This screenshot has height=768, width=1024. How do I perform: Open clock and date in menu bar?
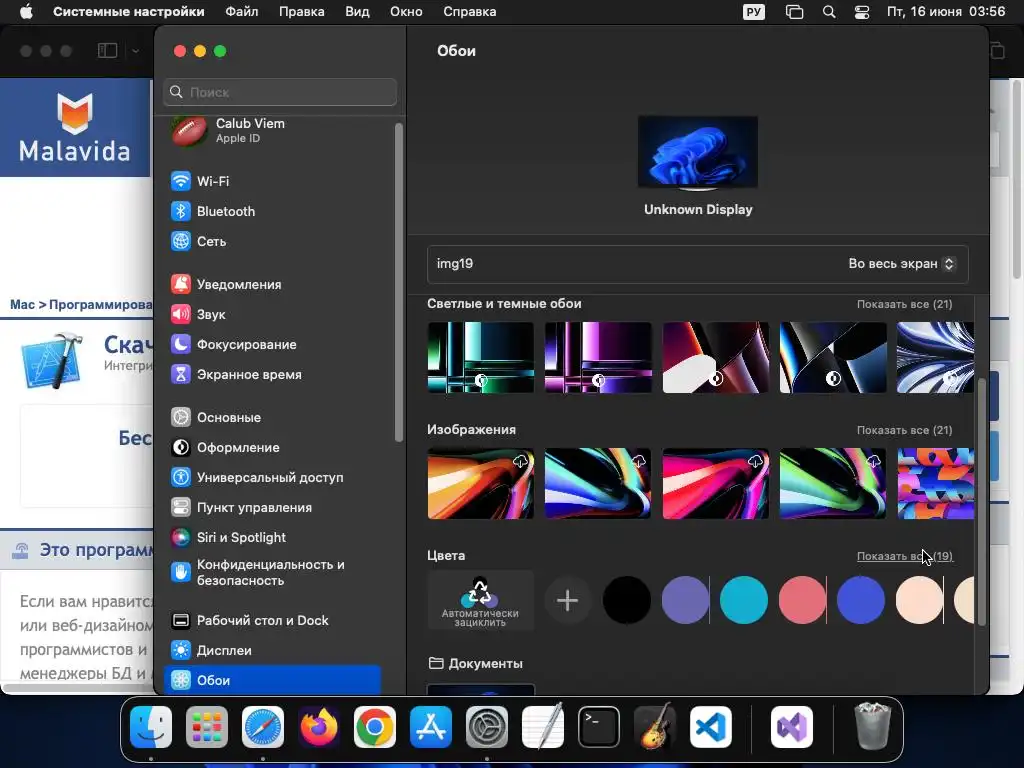(946, 12)
